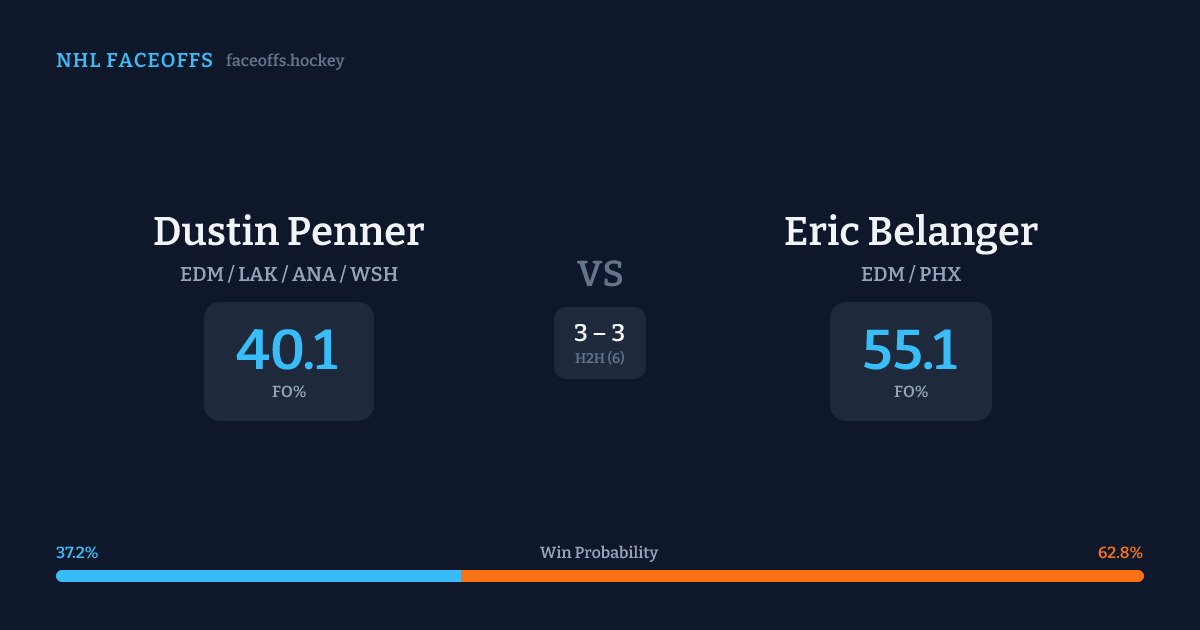Click the FO% label under 40.1

click(289, 392)
